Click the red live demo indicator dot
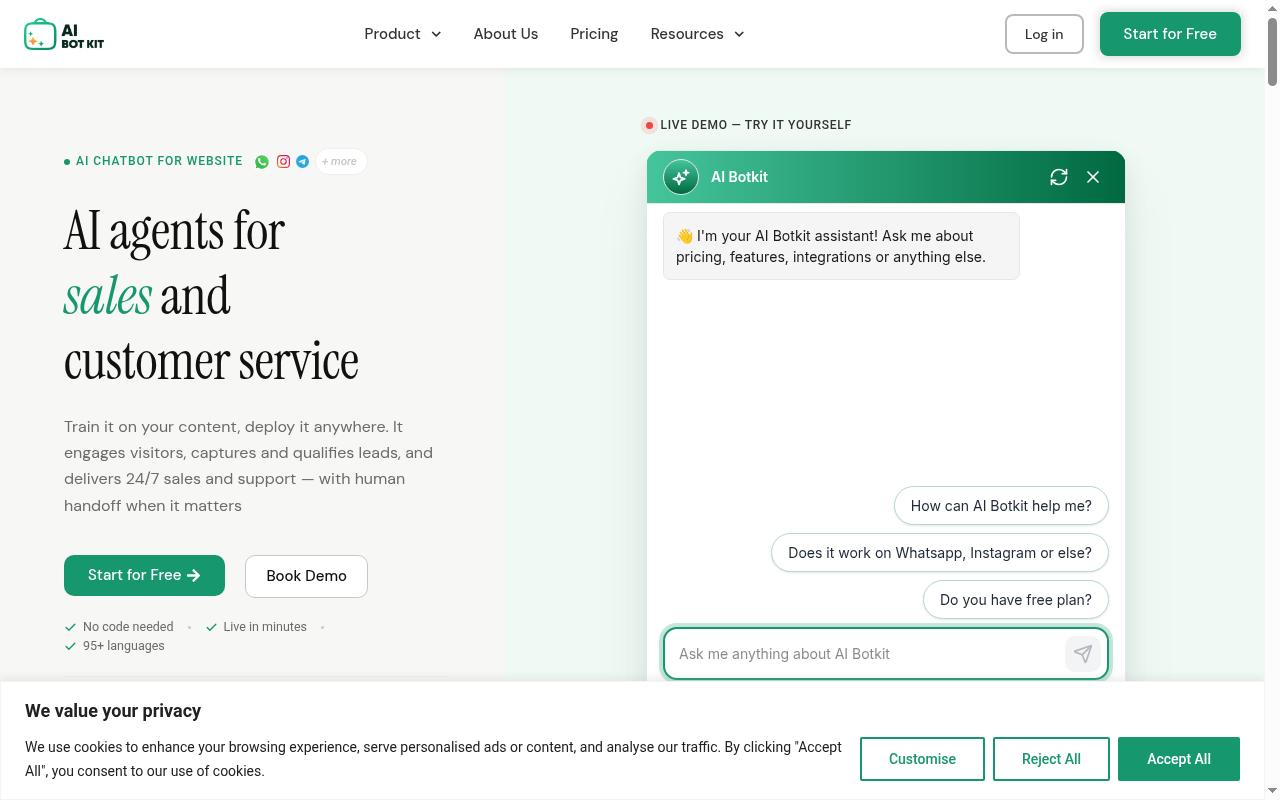1280x800 pixels. (649, 125)
